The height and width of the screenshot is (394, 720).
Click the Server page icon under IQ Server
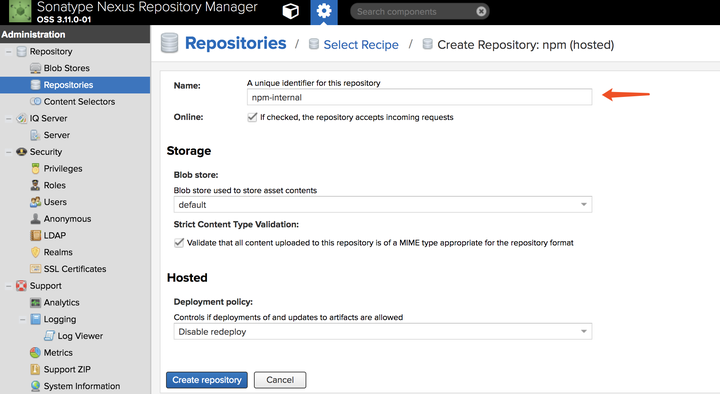click(x=35, y=135)
